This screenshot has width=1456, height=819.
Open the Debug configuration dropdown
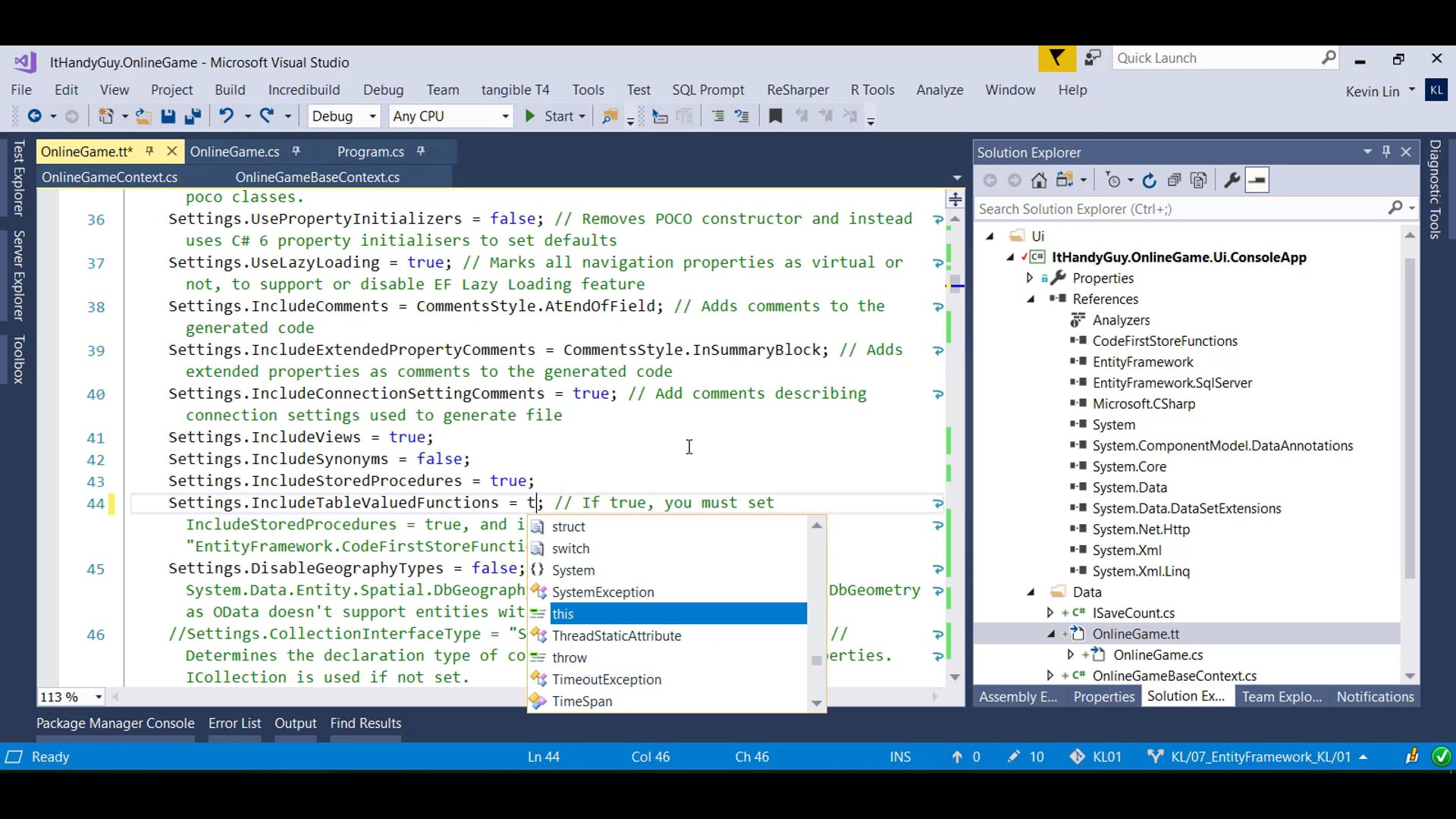[344, 116]
